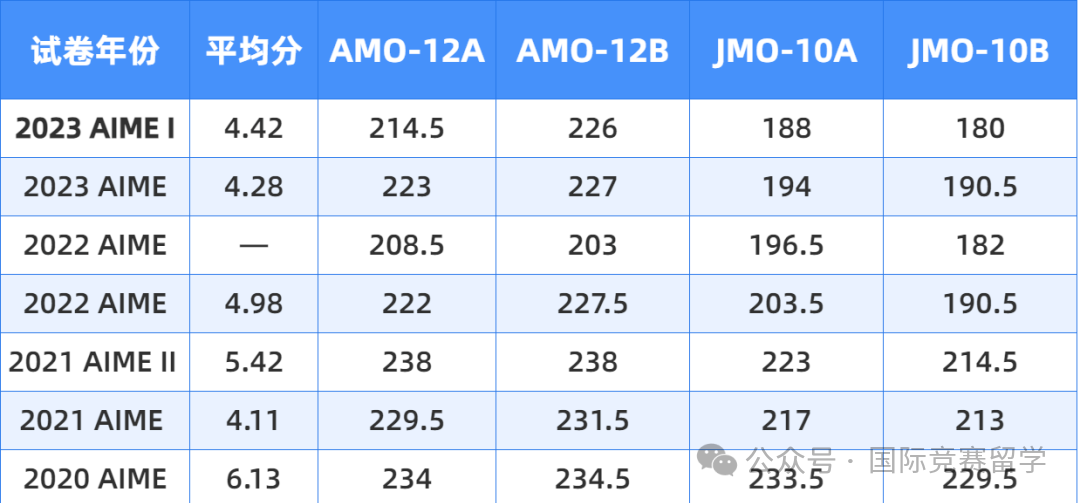Viewport: 1080px width, 503px height.
Task: Click the 4.42 average score cell
Action: coord(253,128)
